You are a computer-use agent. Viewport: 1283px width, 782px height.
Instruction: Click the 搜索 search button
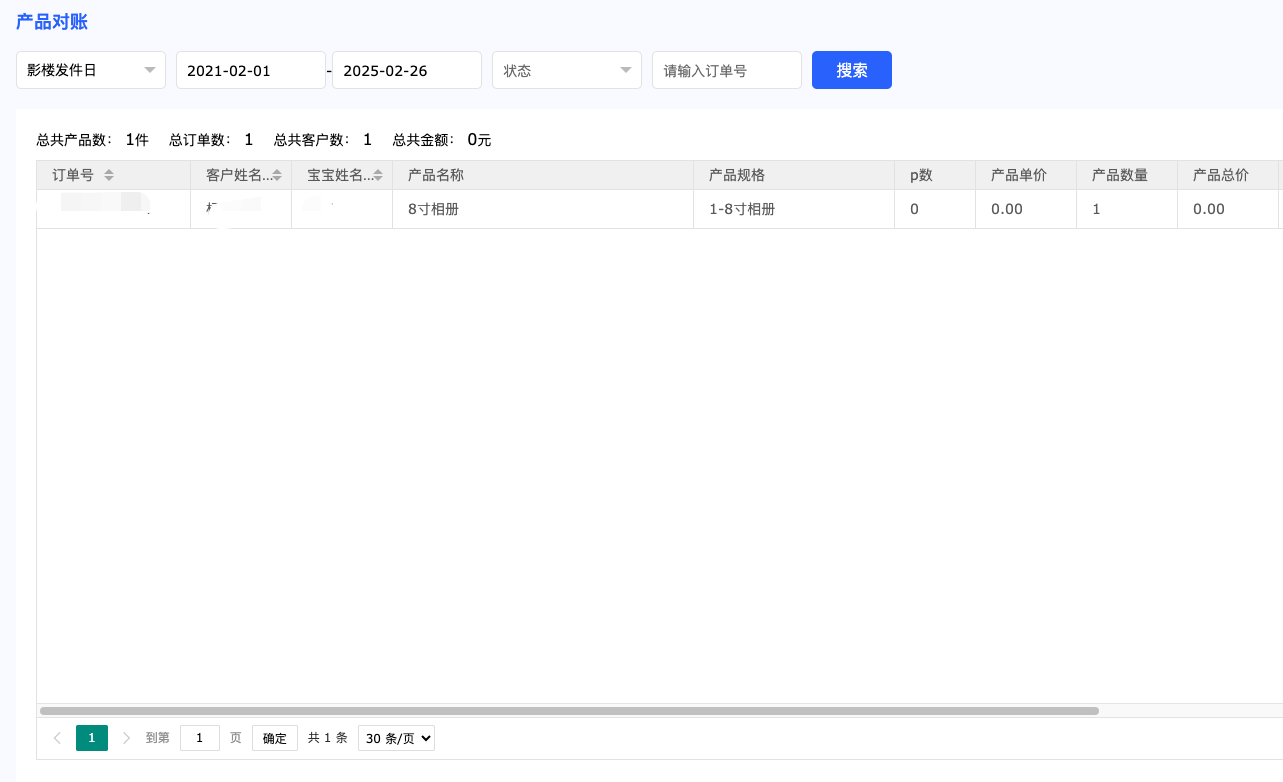tap(851, 70)
